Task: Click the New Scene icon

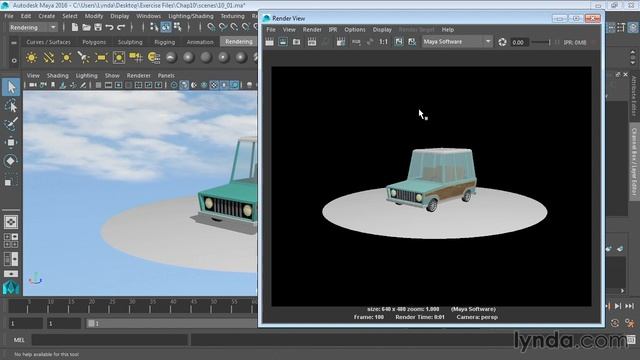Action: point(75,27)
